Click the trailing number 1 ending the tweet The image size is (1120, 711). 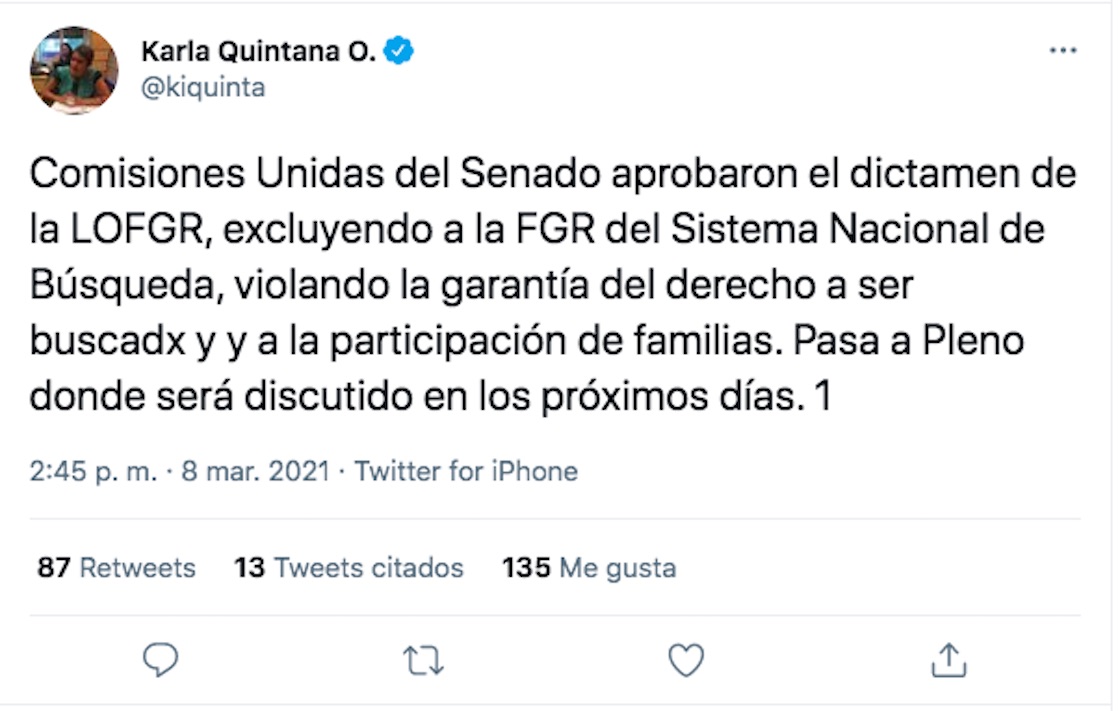(823, 398)
